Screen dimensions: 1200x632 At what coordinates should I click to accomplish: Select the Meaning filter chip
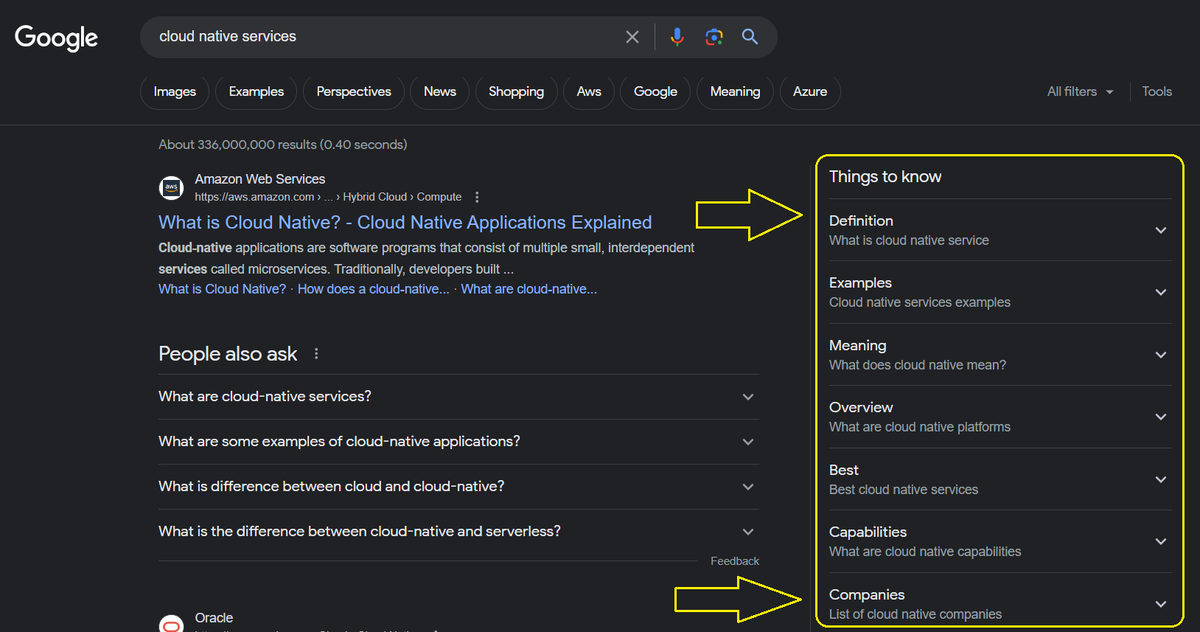coord(735,91)
